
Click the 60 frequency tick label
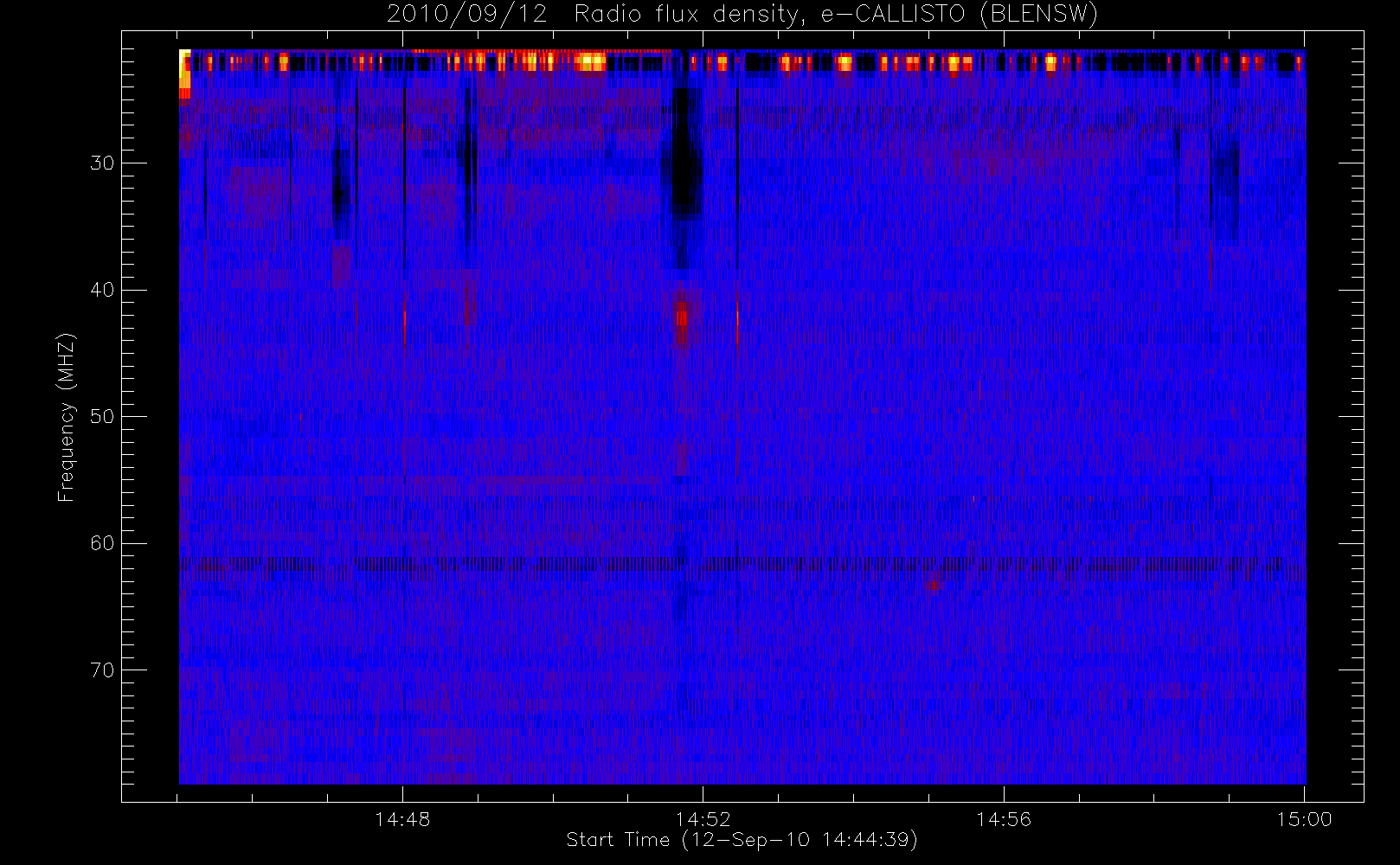pyautogui.click(x=102, y=543)
